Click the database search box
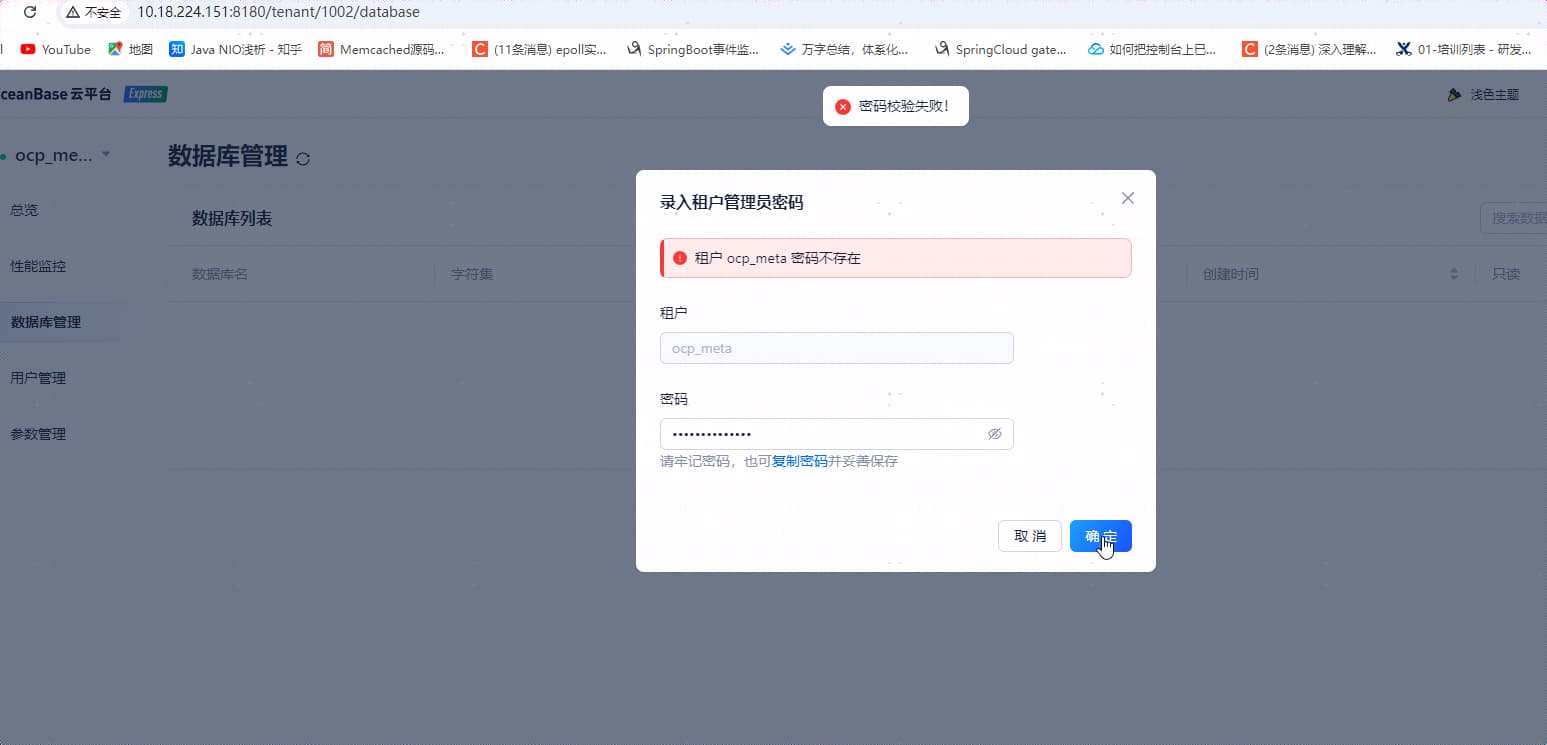 pos(1513,218)
